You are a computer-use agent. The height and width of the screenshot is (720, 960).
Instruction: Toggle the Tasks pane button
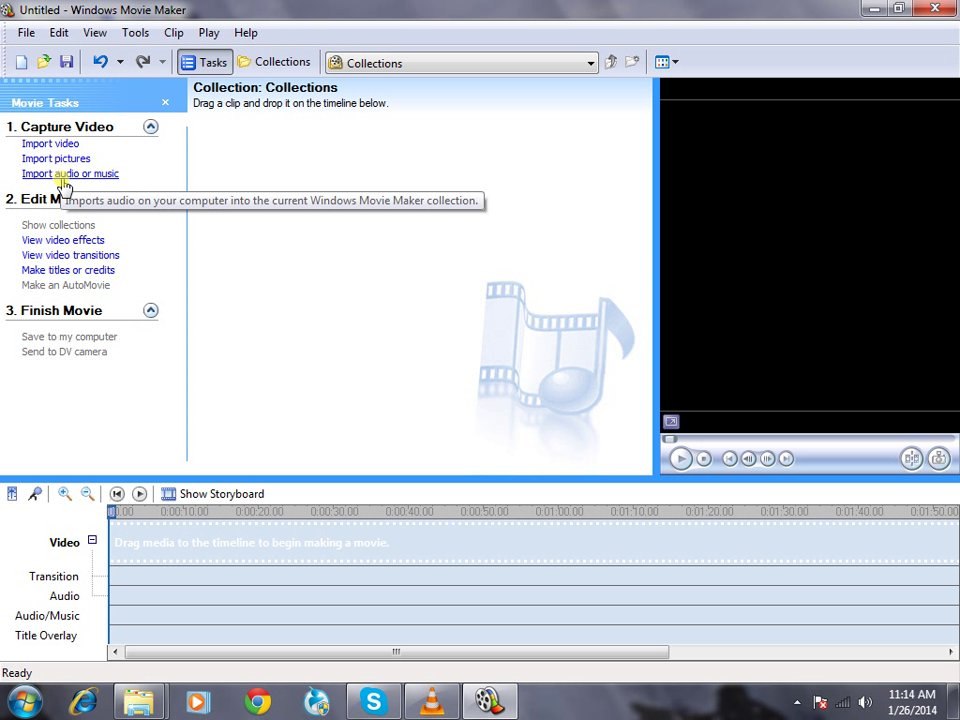click(205, 62)
